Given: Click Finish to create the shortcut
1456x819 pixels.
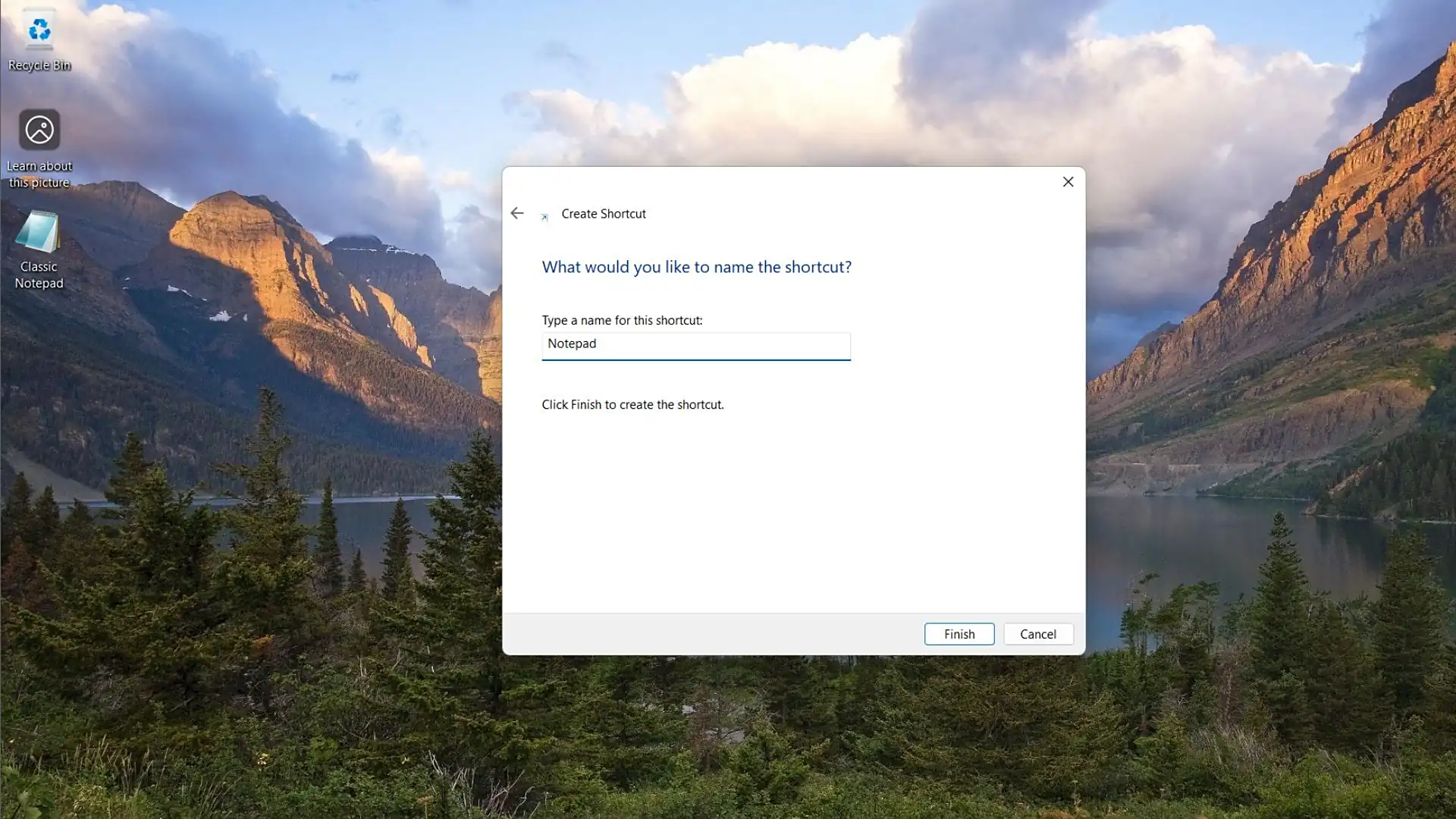Looking at the screenshot, I should click(959, 634).
